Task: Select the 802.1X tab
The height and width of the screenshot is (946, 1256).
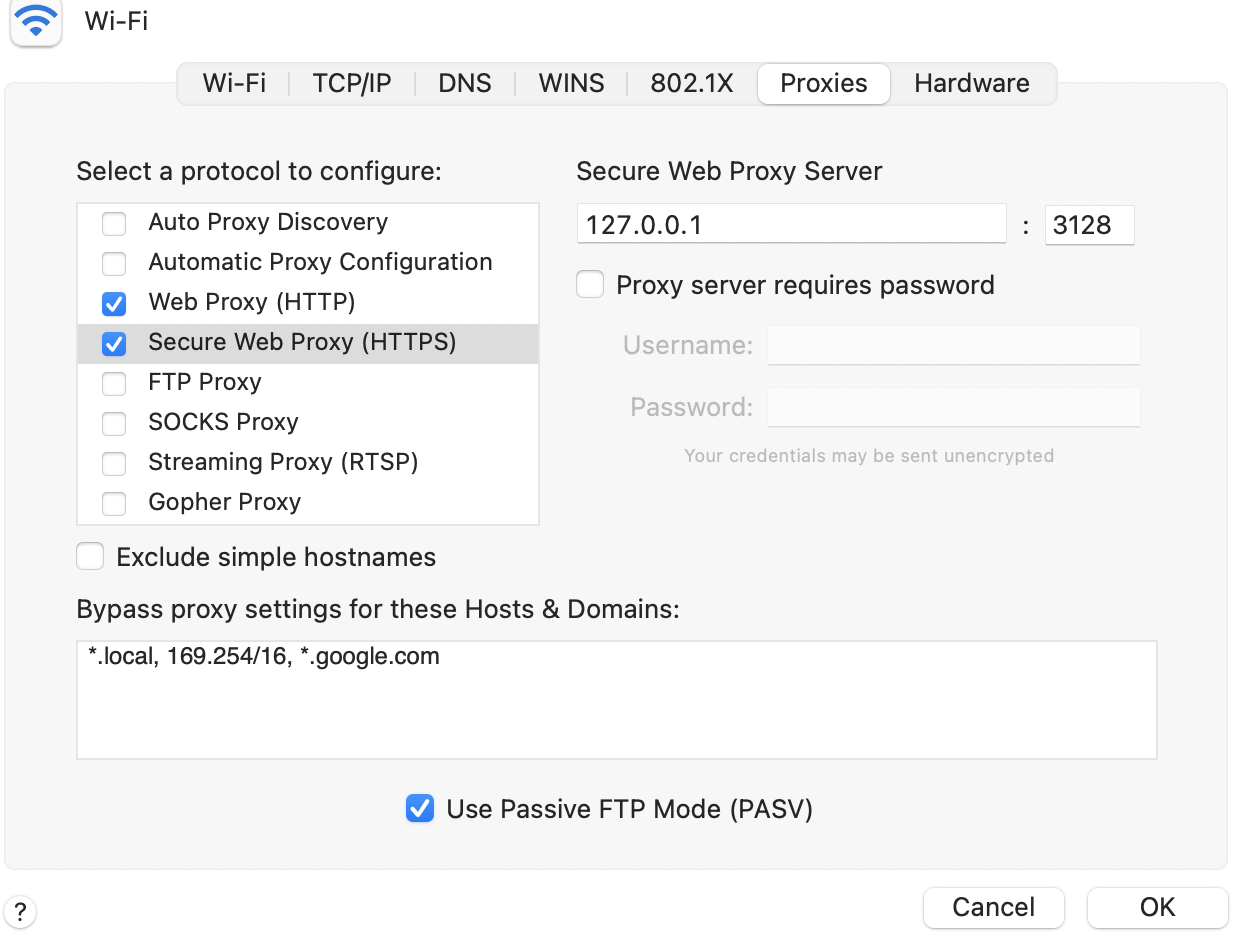Action: [x=692, y=83]
